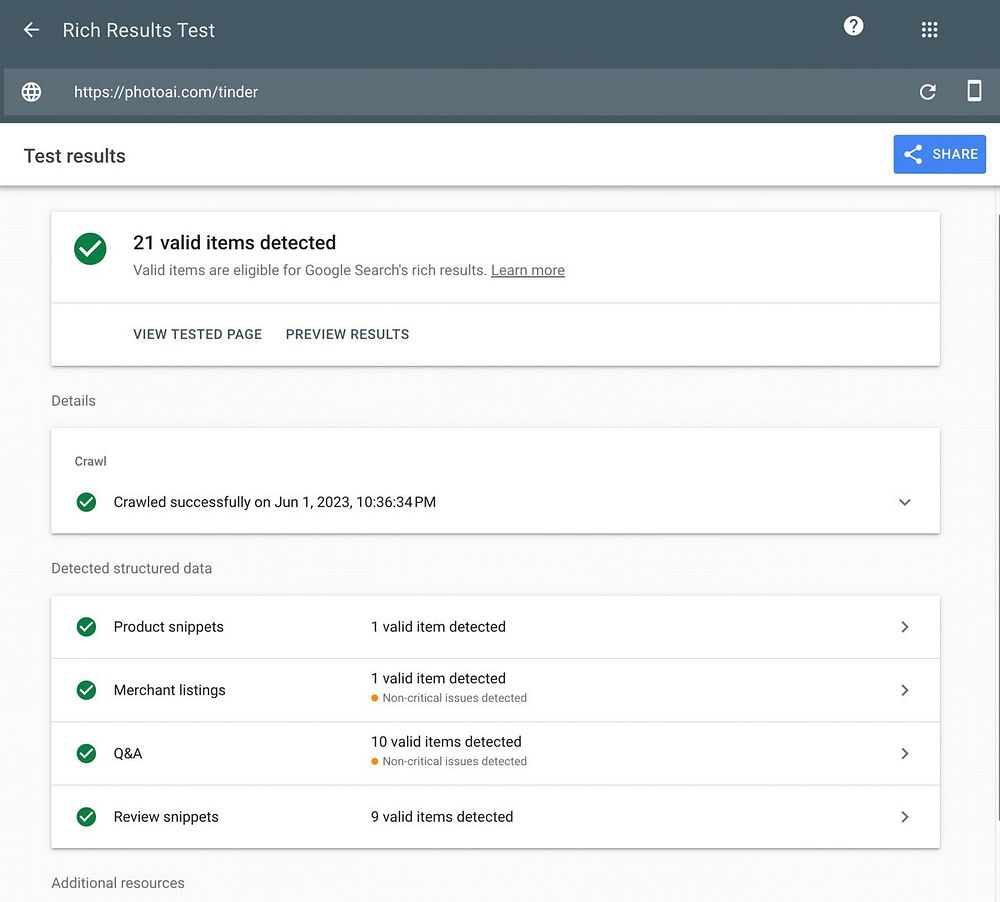The width and height of the screenshot is (1000, 902).
Task: Open the Google apps grid icon
Action: [929, 30]
